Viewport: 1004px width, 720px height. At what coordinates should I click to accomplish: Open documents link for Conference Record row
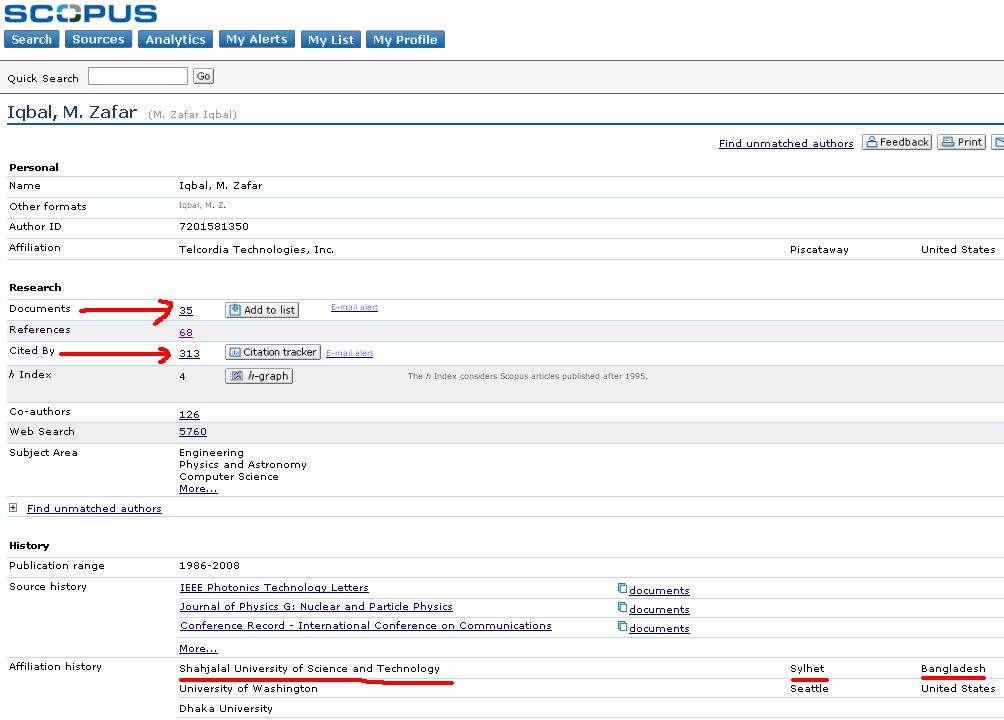659,628
